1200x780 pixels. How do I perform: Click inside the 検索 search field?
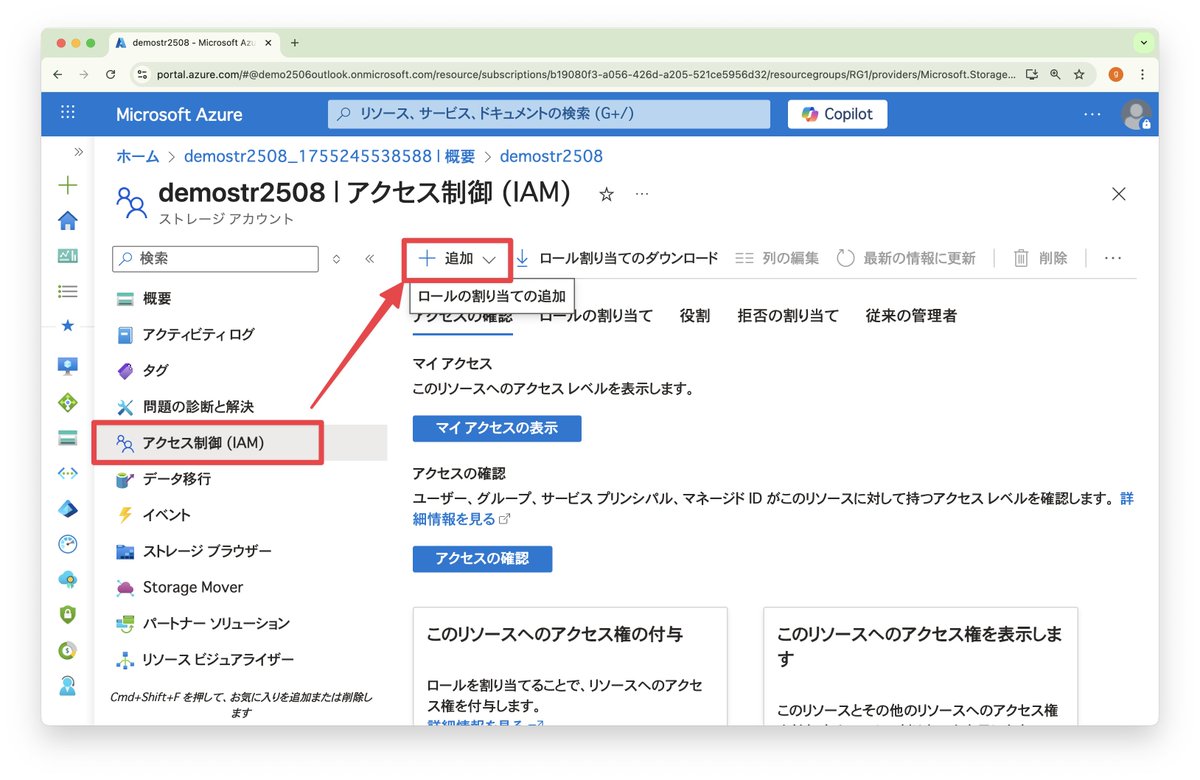point(215,259)
